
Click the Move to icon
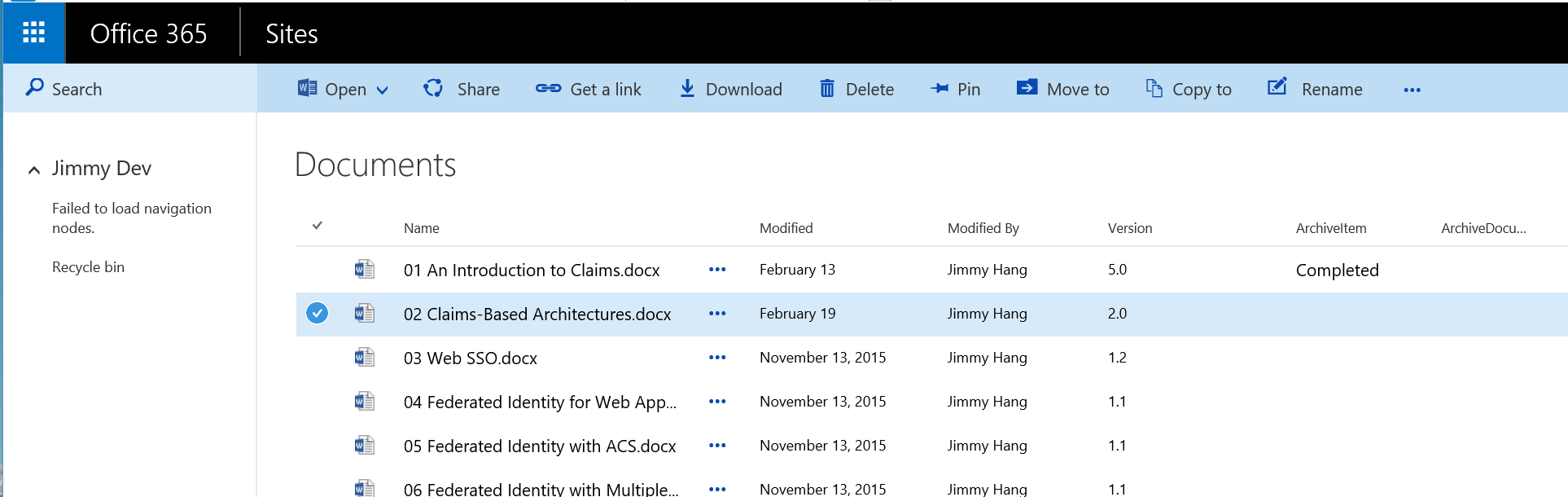click(x=1027, y=87)
